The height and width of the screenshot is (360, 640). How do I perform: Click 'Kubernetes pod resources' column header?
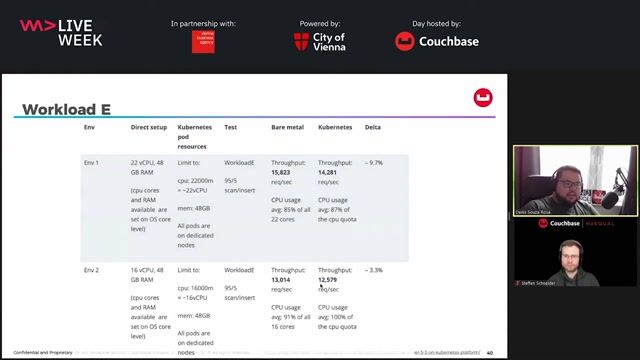tap(194, 137)
